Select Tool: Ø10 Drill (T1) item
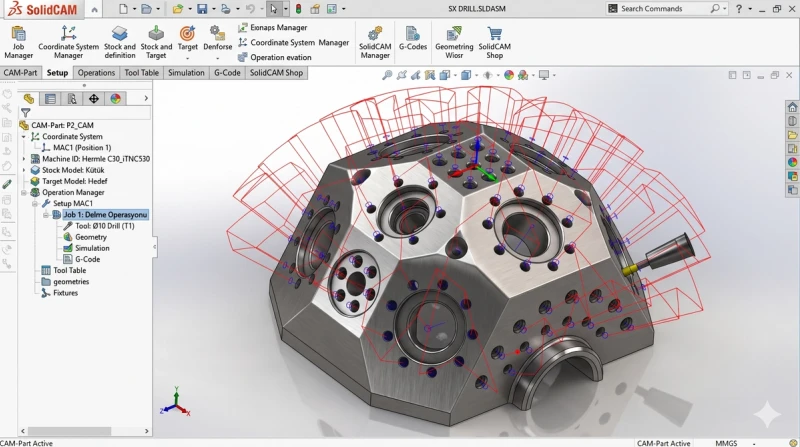 (99, 226)
